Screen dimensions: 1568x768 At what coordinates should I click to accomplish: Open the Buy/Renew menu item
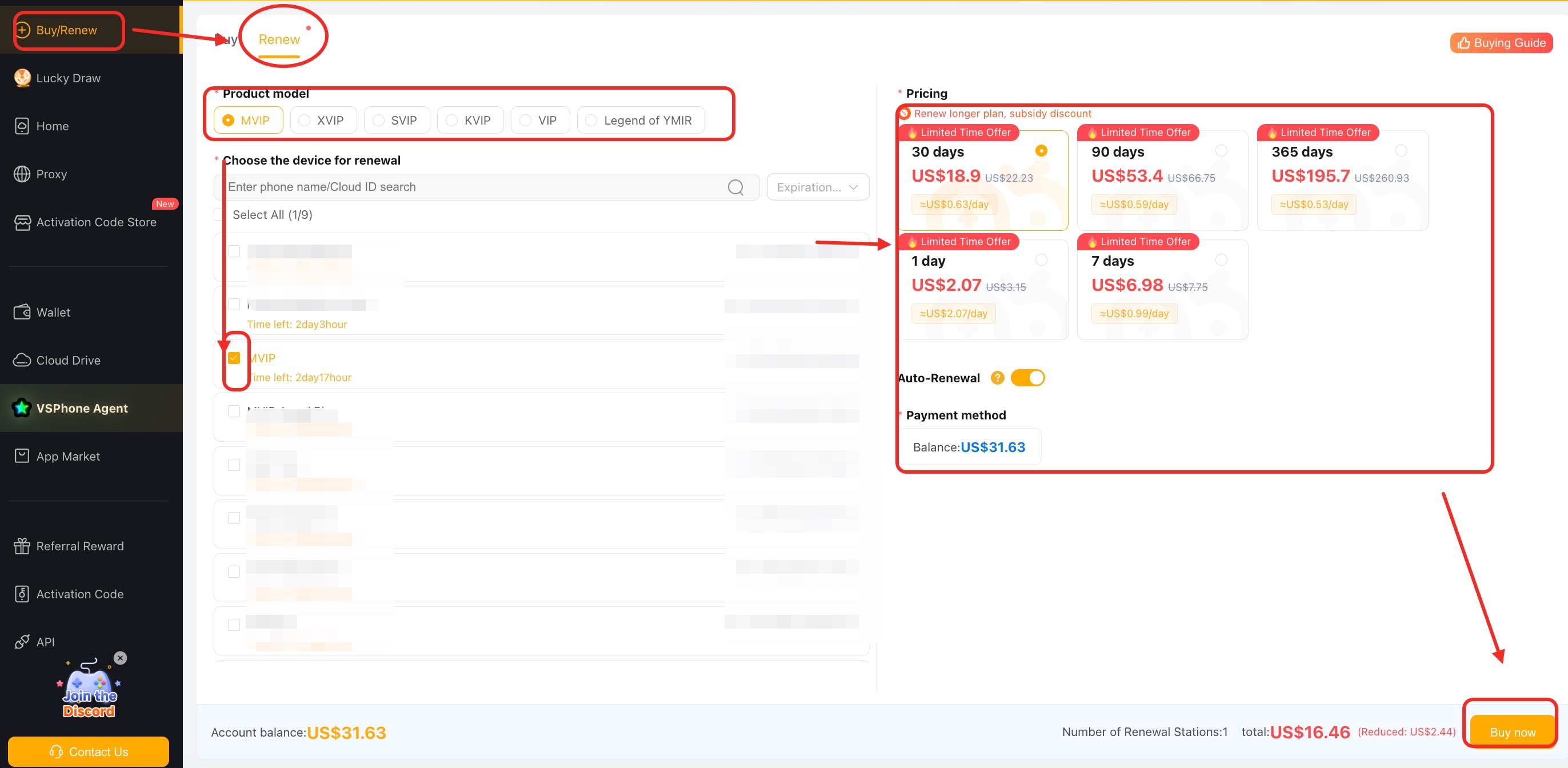[66, 30]
